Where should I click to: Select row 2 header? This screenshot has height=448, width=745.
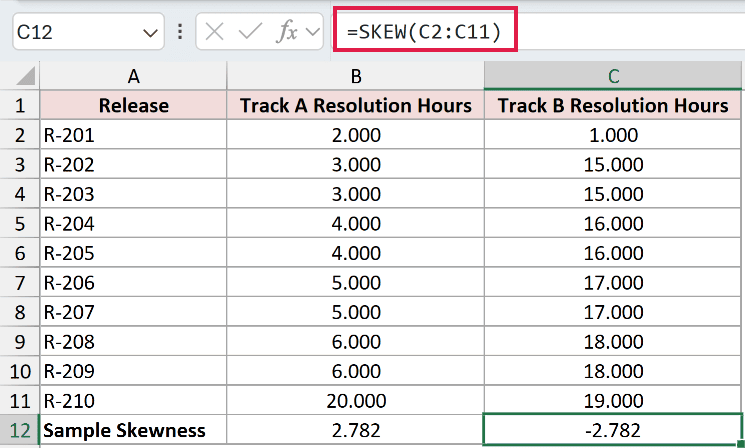19,135
